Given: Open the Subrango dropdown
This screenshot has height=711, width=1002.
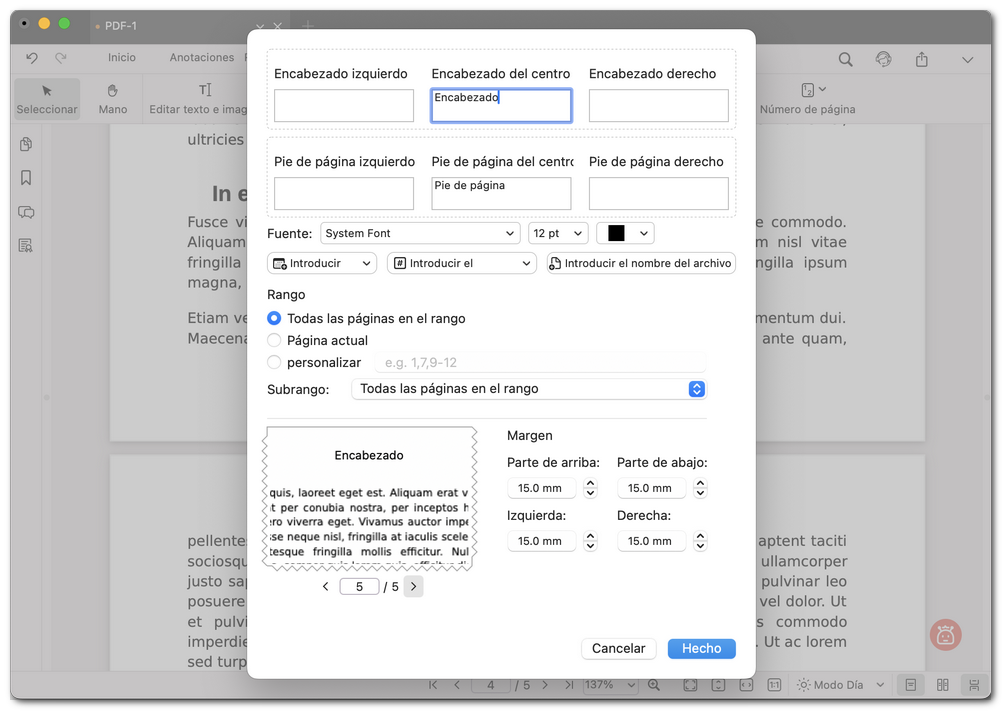Looking at the screenshot, I should tap(529, 389).
